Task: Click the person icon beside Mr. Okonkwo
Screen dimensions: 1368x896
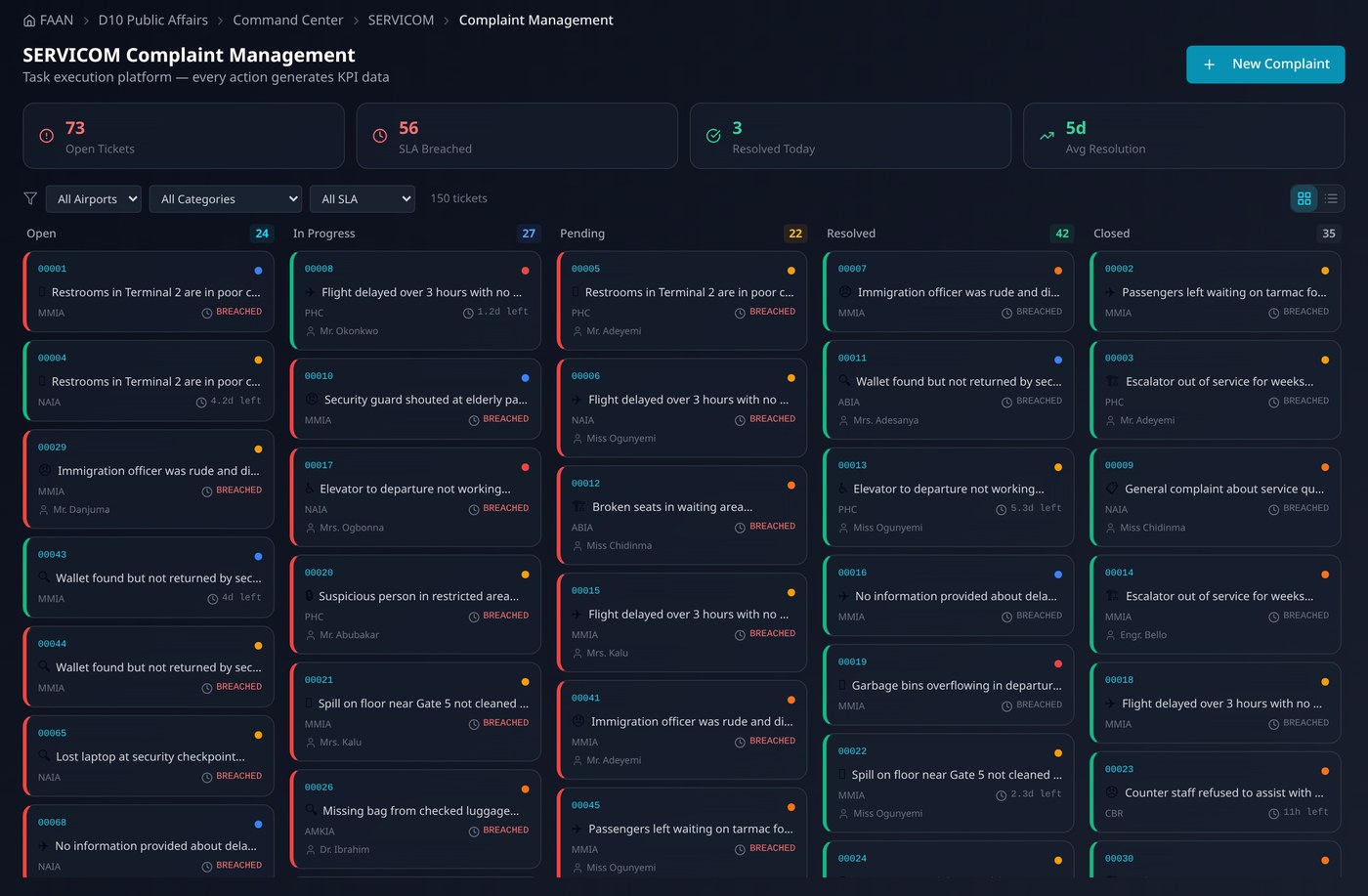Action: click(311, 331)
